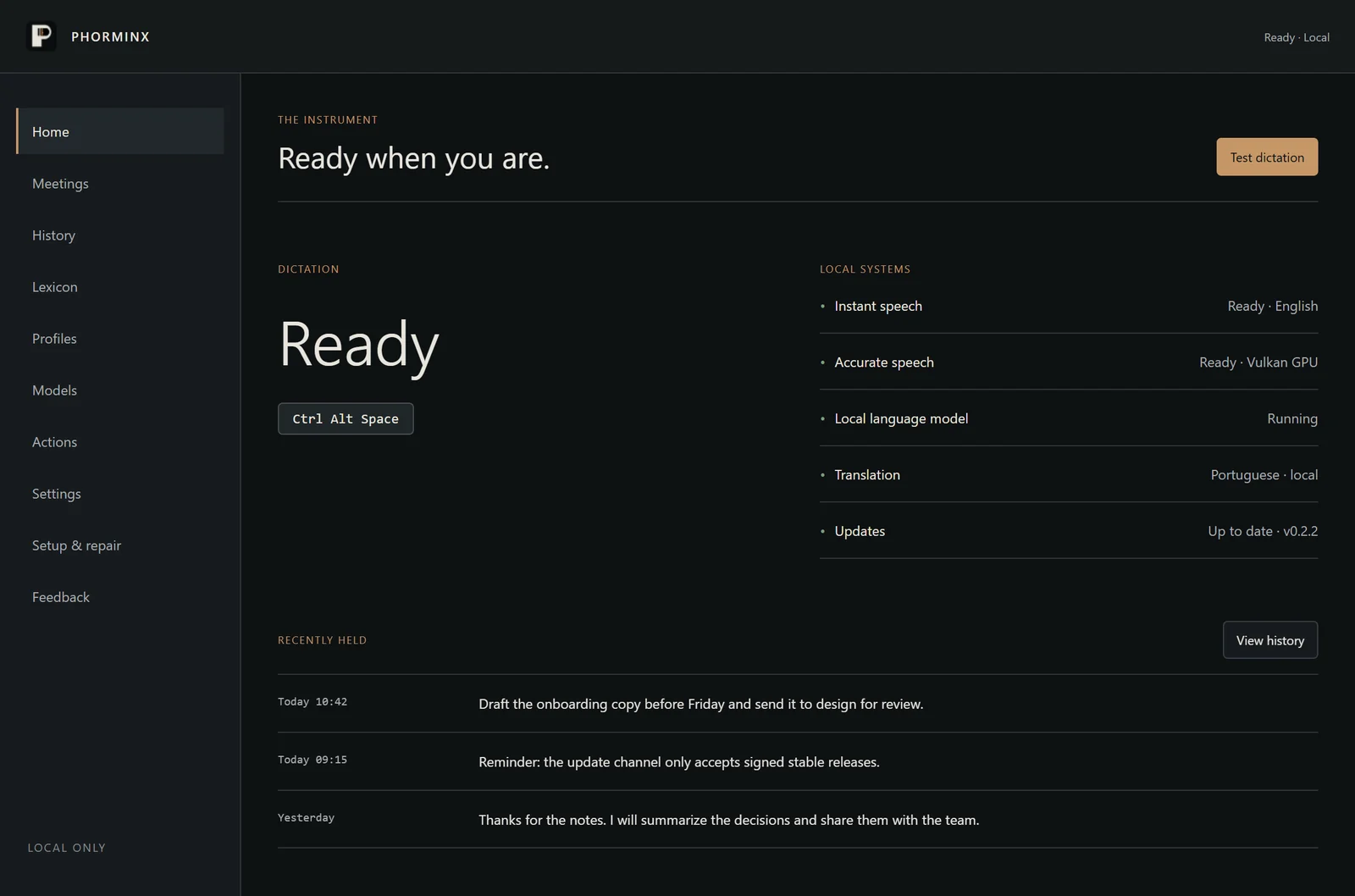Navigate to the Models page
This screenshot has width=1355, height=896.
(x=119, y=390)
